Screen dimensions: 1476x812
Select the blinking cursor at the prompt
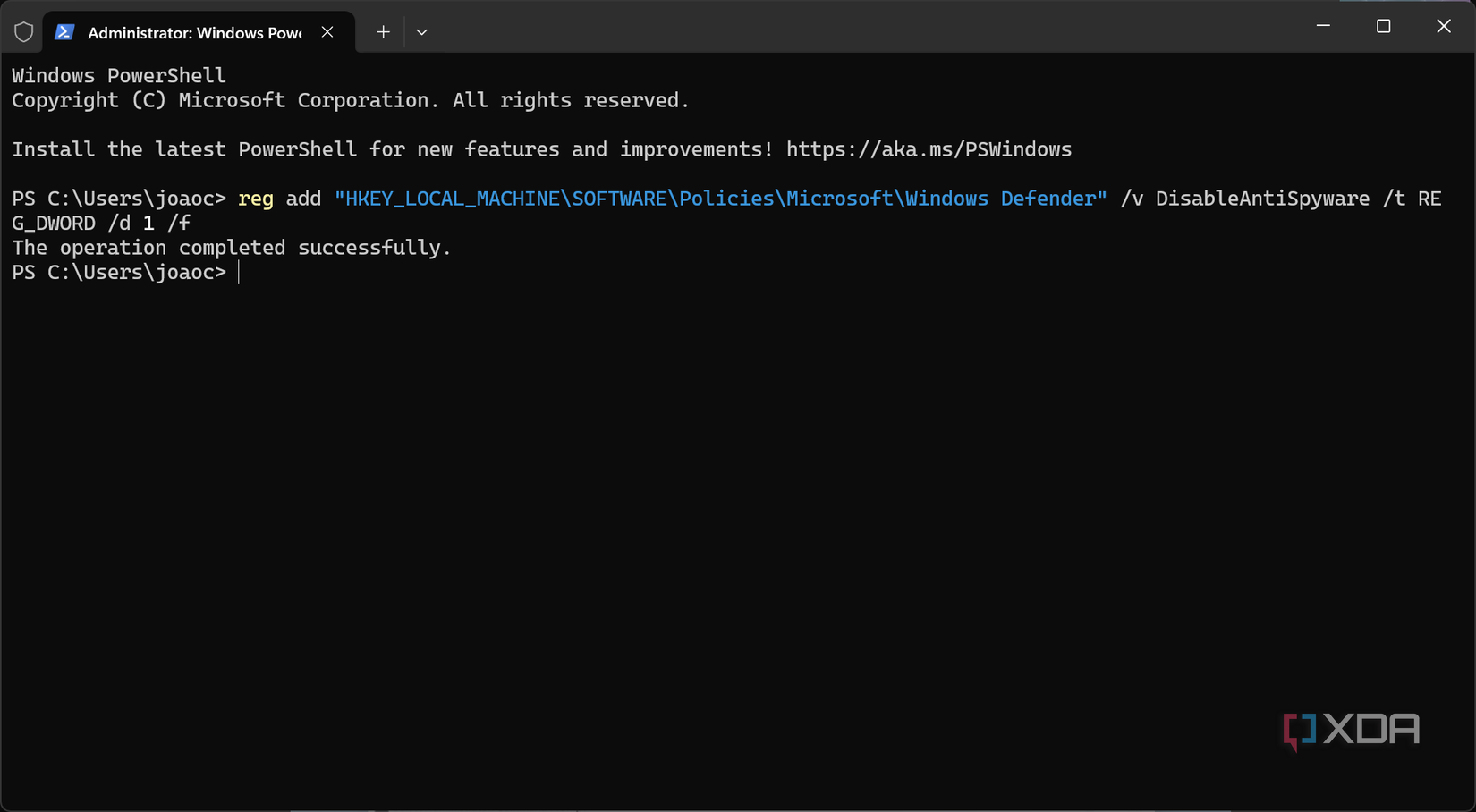239,273
